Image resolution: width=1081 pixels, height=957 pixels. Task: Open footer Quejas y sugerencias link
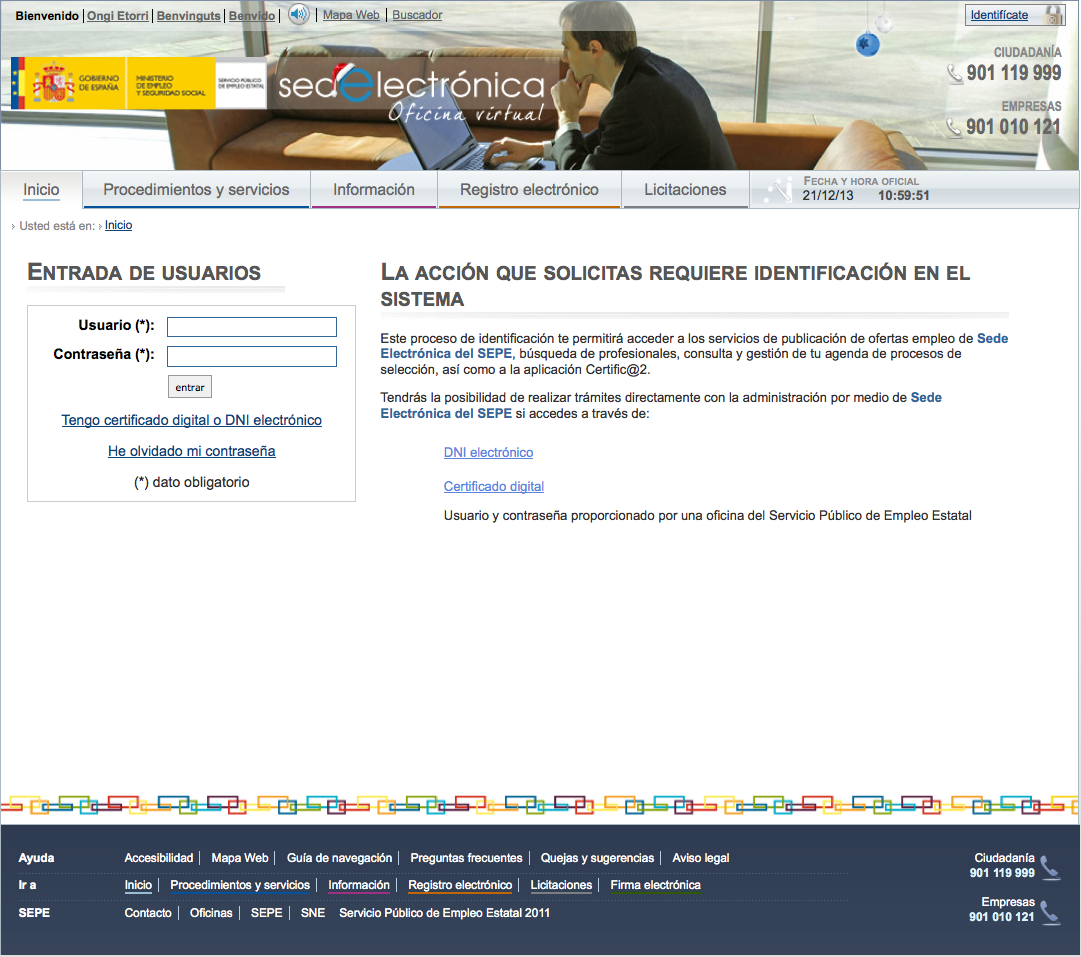[x=597, y=858]
